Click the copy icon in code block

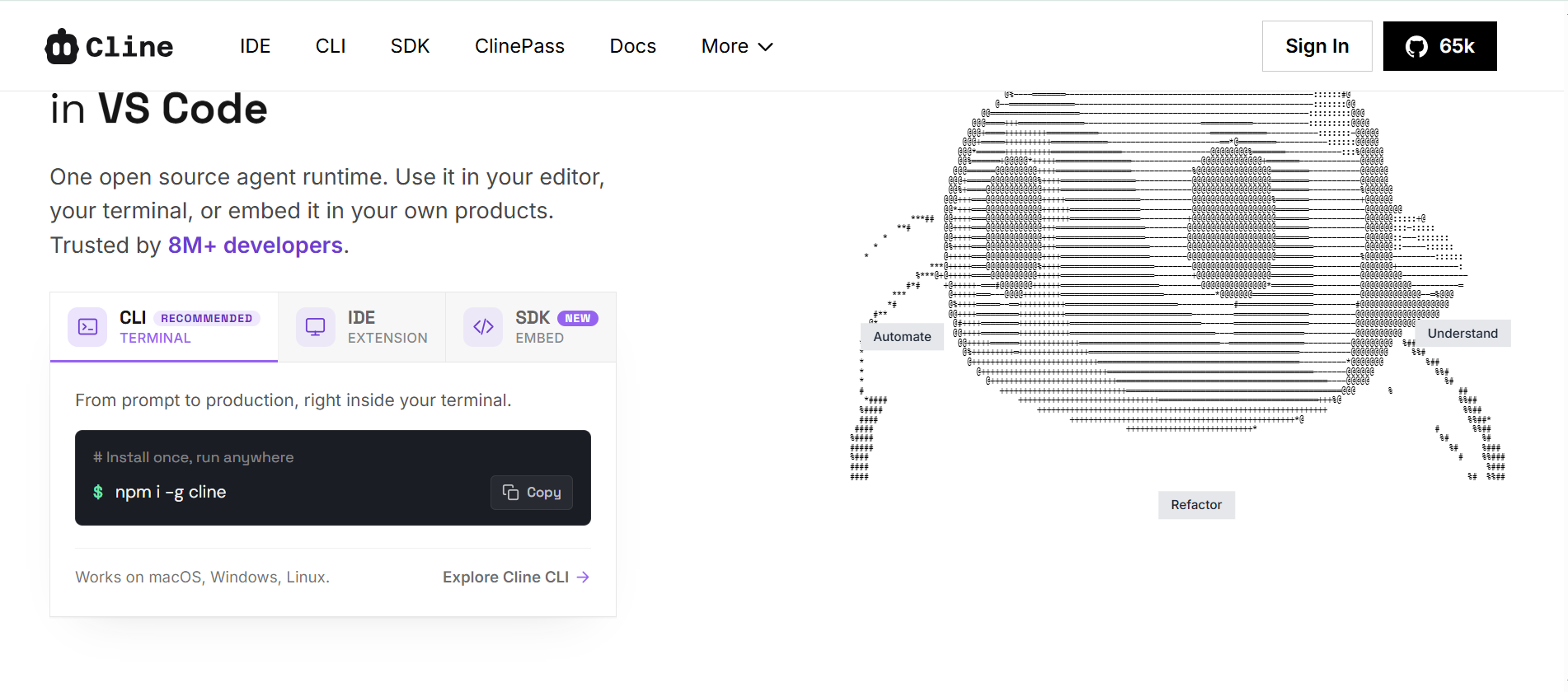tap(511, 493)
